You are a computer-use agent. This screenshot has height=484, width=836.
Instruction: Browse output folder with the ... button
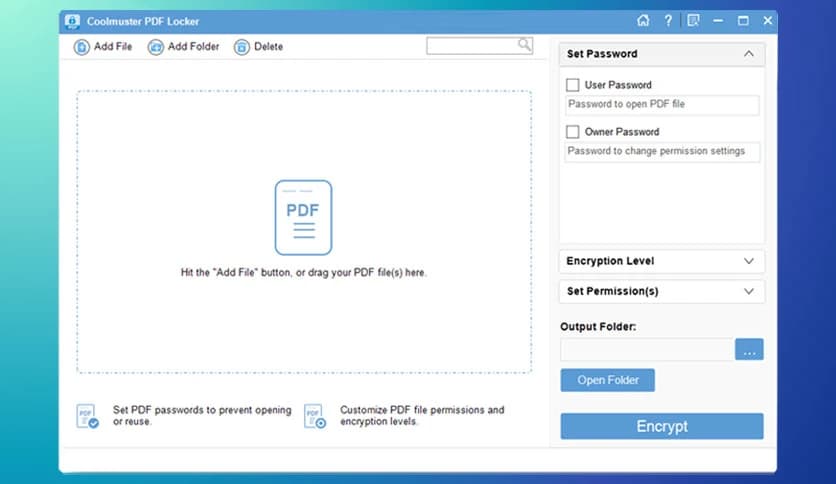pyautogui.click(x=749, y=349)
